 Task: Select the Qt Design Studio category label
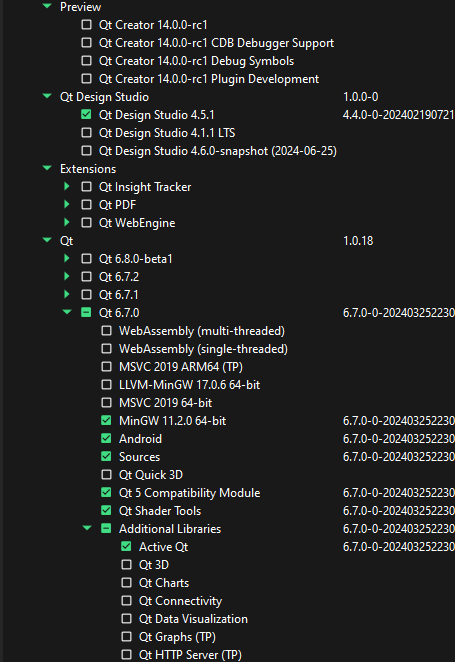tap(104, 97)
